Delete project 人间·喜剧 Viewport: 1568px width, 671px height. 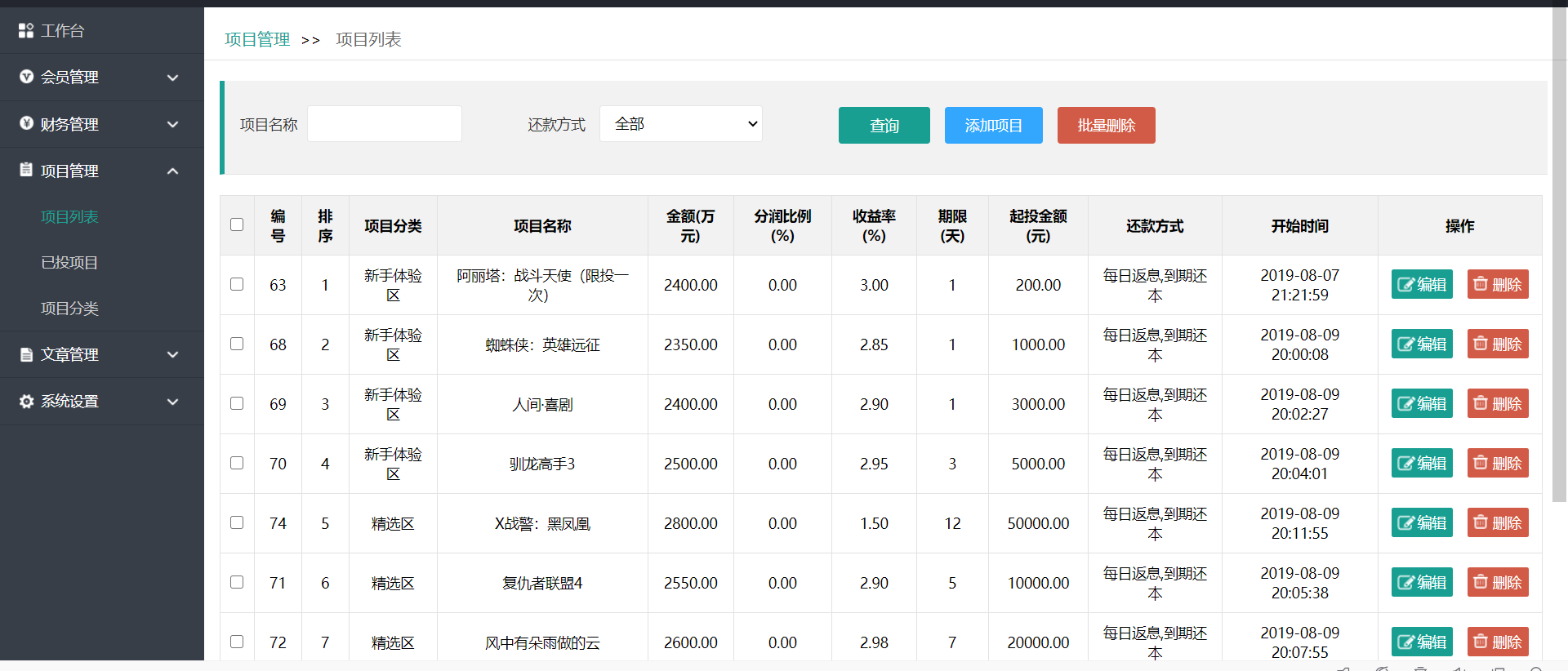click(x=1498, y=403)
